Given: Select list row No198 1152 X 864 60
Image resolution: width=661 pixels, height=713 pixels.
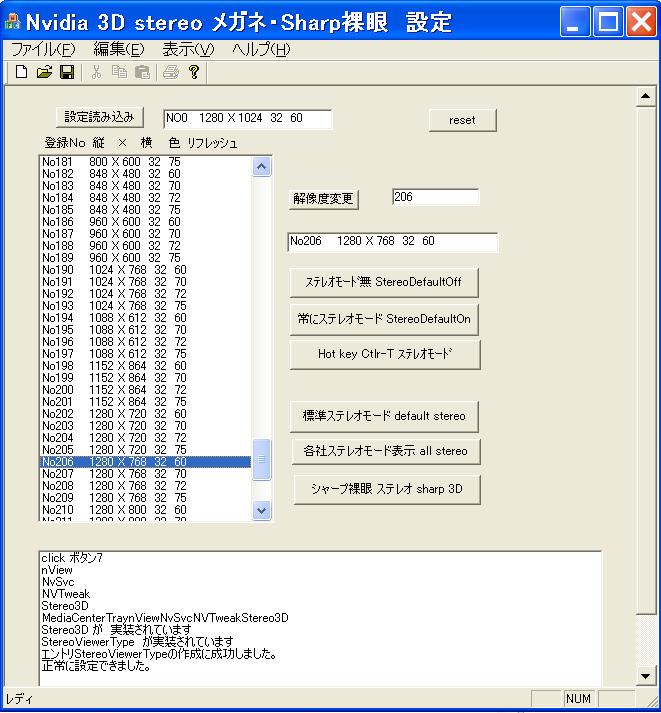Looking at the screenshot, I should click(145, 366).
